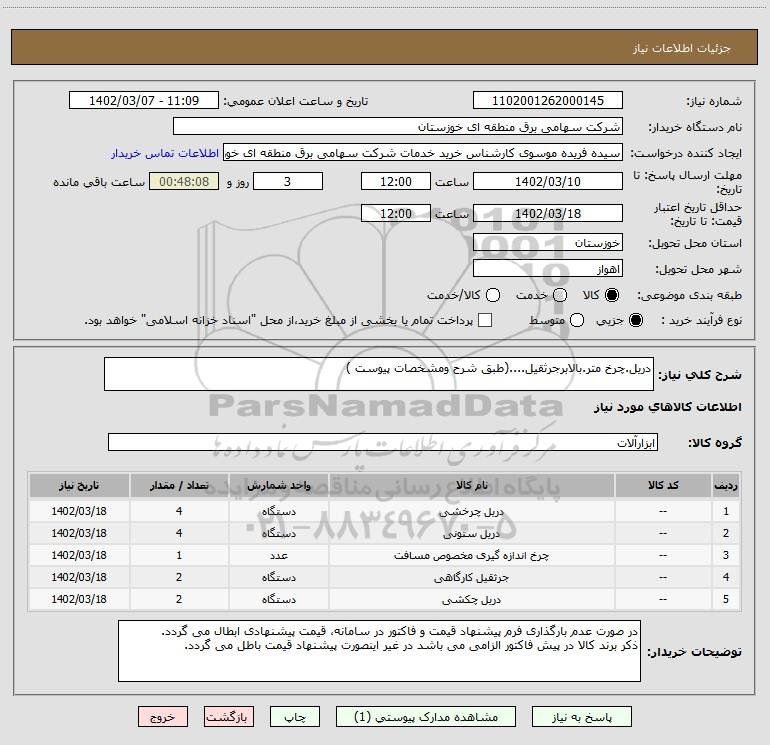The image size is (770, 745).
Task: Click the گروه کالا ابزارآلات field
Action: (383, 442)
